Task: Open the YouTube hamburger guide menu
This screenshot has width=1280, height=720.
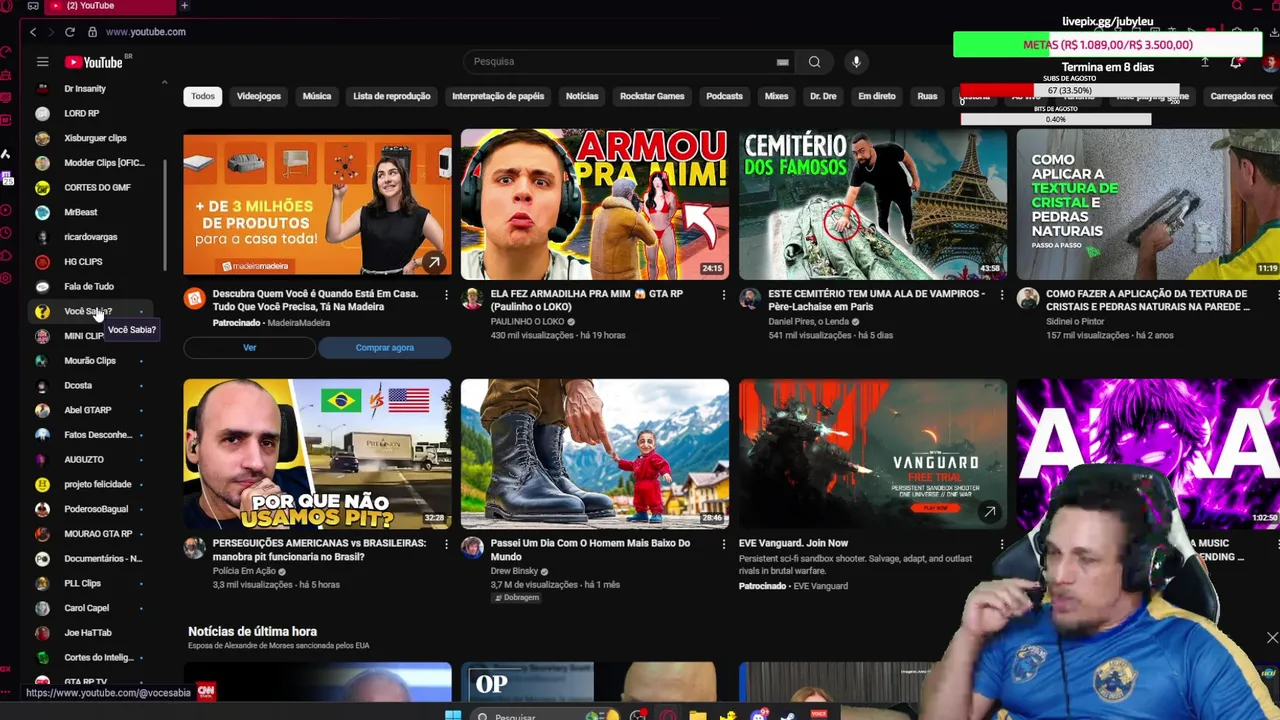Action: point(42,62)
